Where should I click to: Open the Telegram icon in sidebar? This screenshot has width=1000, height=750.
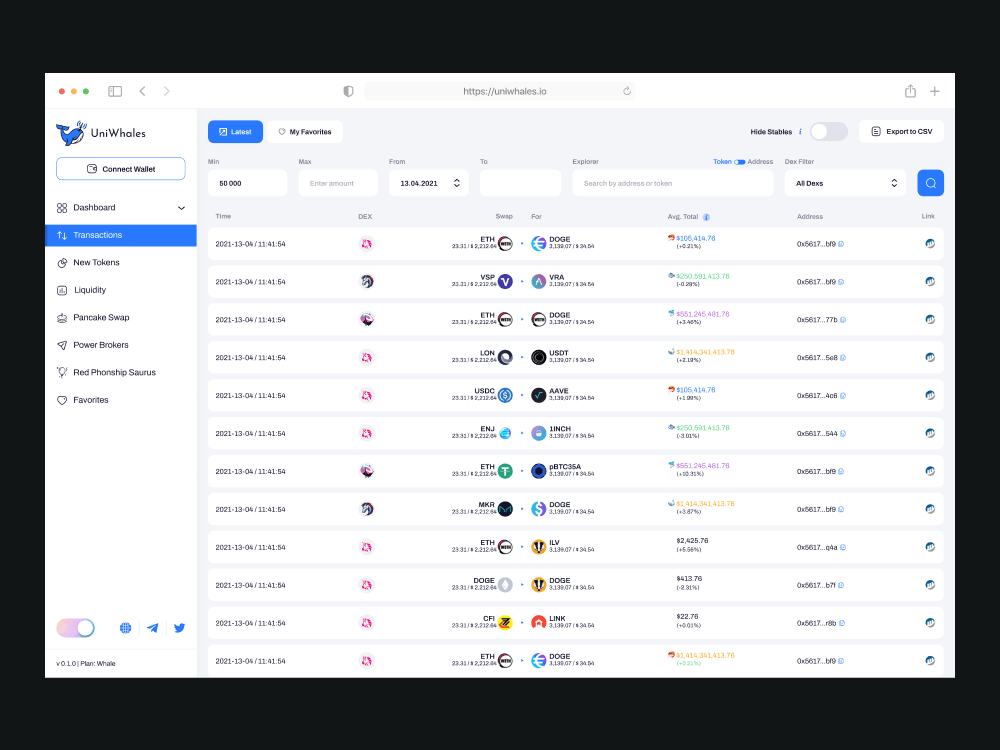(152, 628)
